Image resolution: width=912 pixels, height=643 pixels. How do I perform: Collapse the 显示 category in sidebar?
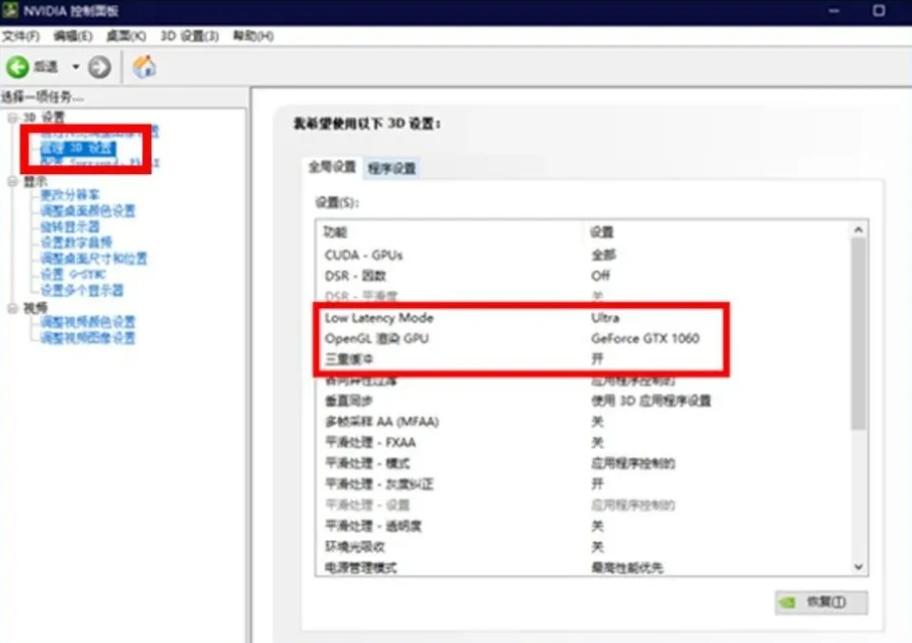coord(11,179)
